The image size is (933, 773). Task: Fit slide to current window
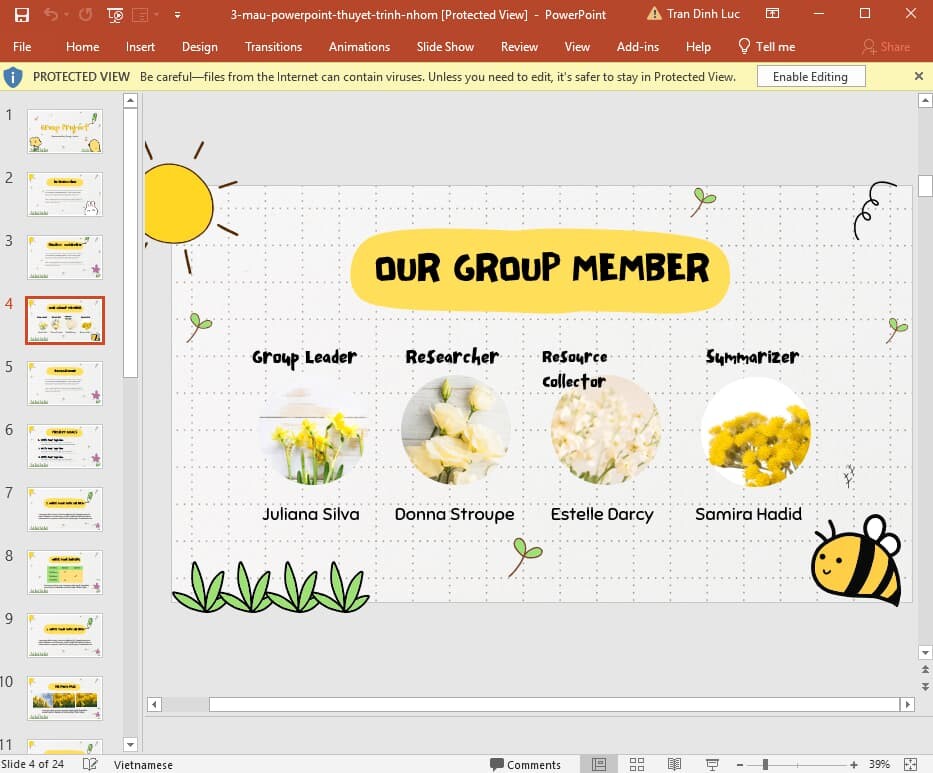911,764
